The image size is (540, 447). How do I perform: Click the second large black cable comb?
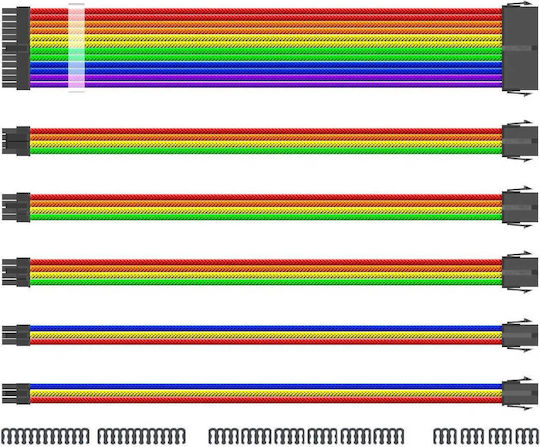[x=142, y=436]
